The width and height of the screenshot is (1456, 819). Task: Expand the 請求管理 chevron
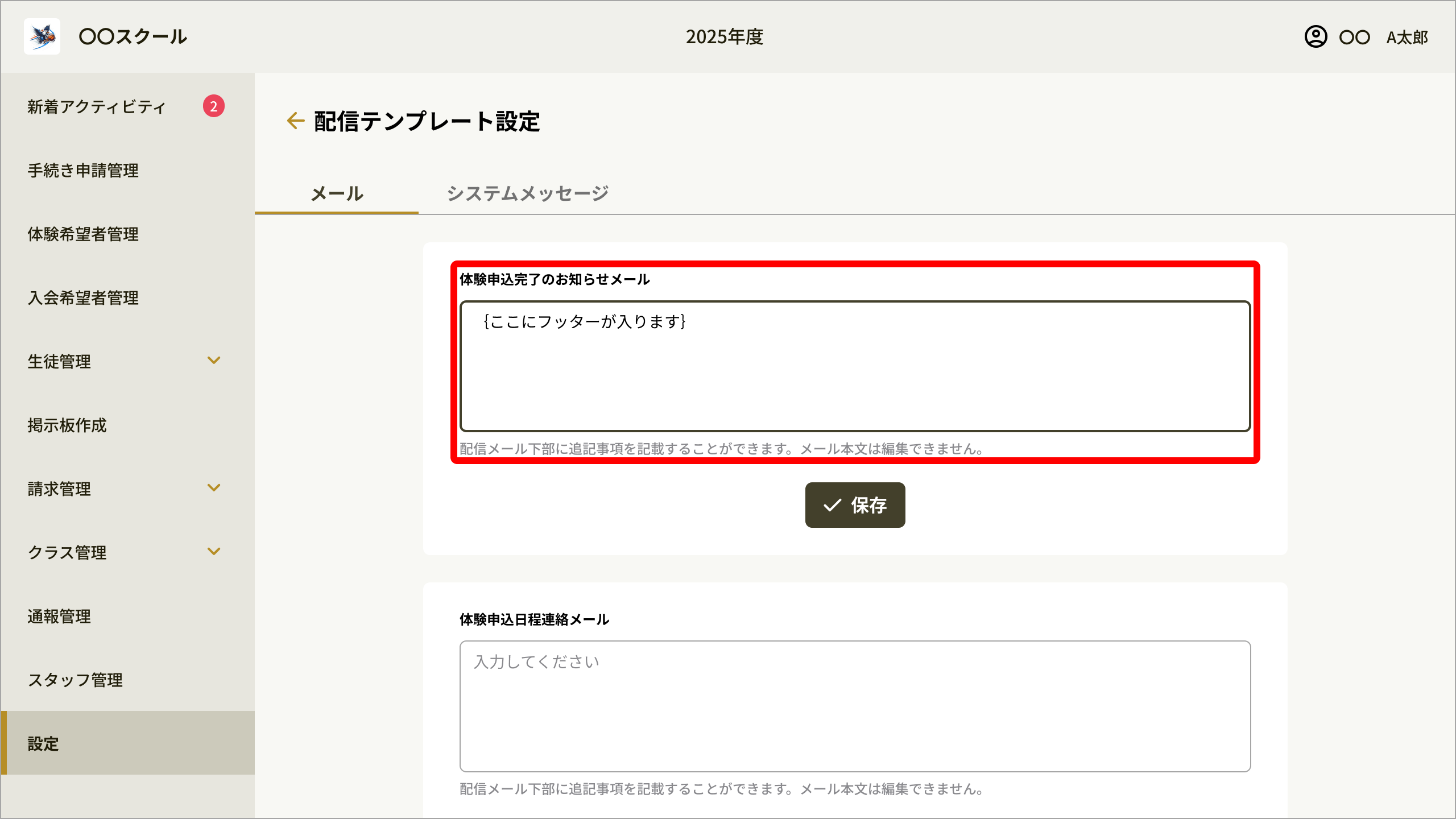tap(214, 488)
